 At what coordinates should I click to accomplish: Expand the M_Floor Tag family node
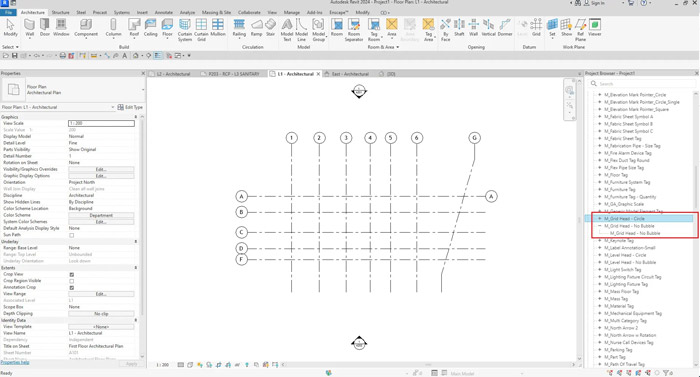(x=600, y=175)
